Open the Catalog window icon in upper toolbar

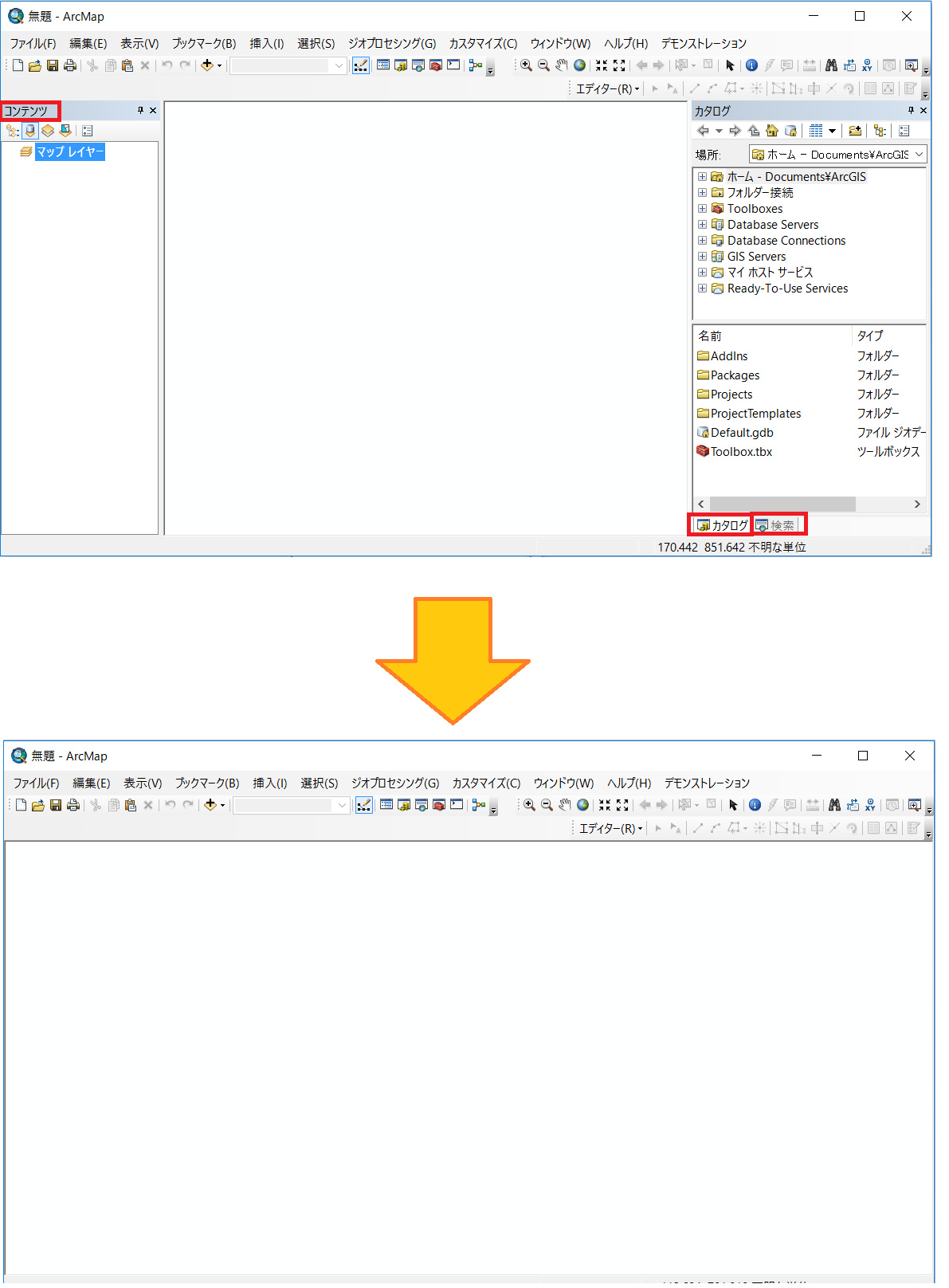point(401,65)
